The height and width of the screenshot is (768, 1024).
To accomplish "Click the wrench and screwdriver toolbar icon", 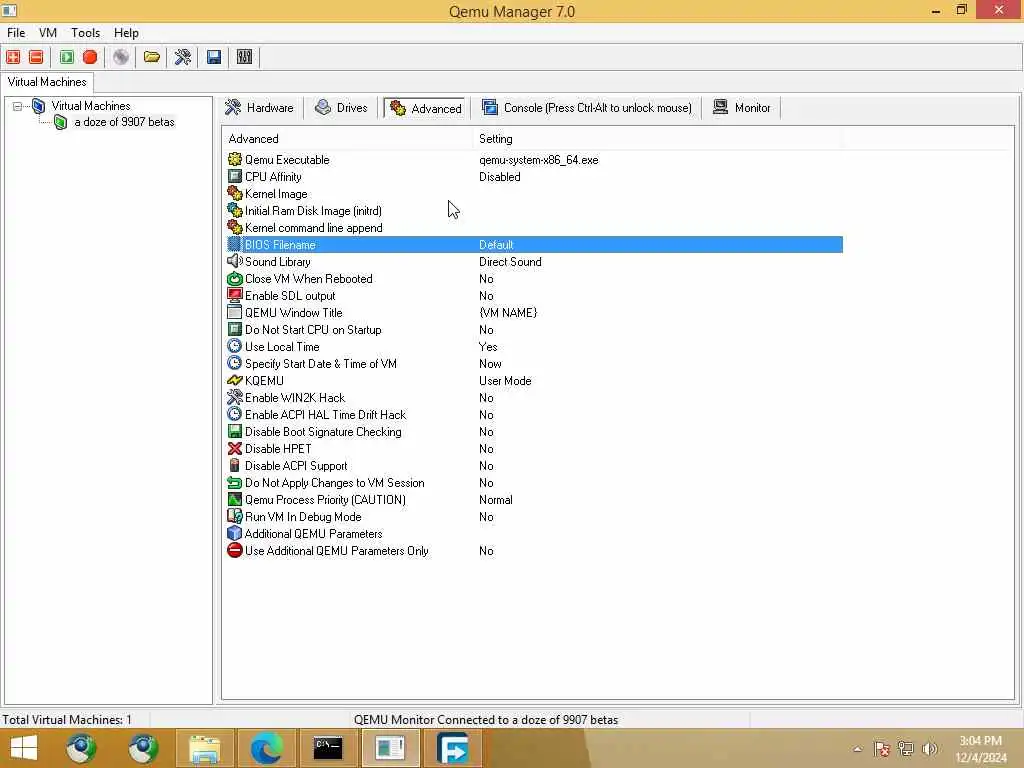I will click(182, 57).
